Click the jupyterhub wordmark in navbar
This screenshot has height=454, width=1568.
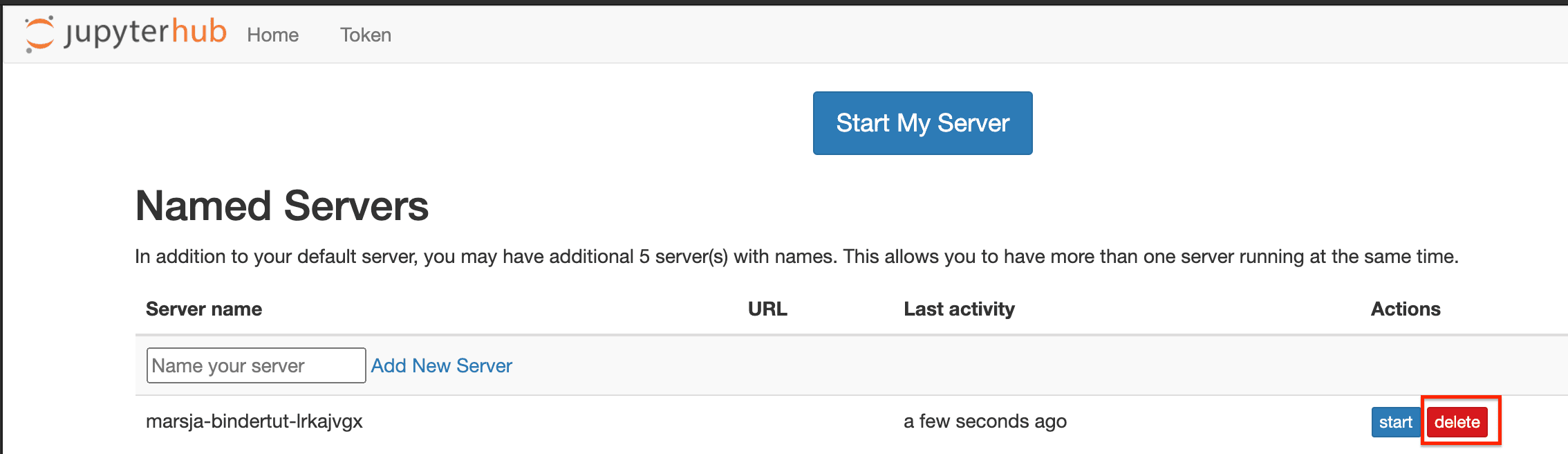(x=145, y=33)
